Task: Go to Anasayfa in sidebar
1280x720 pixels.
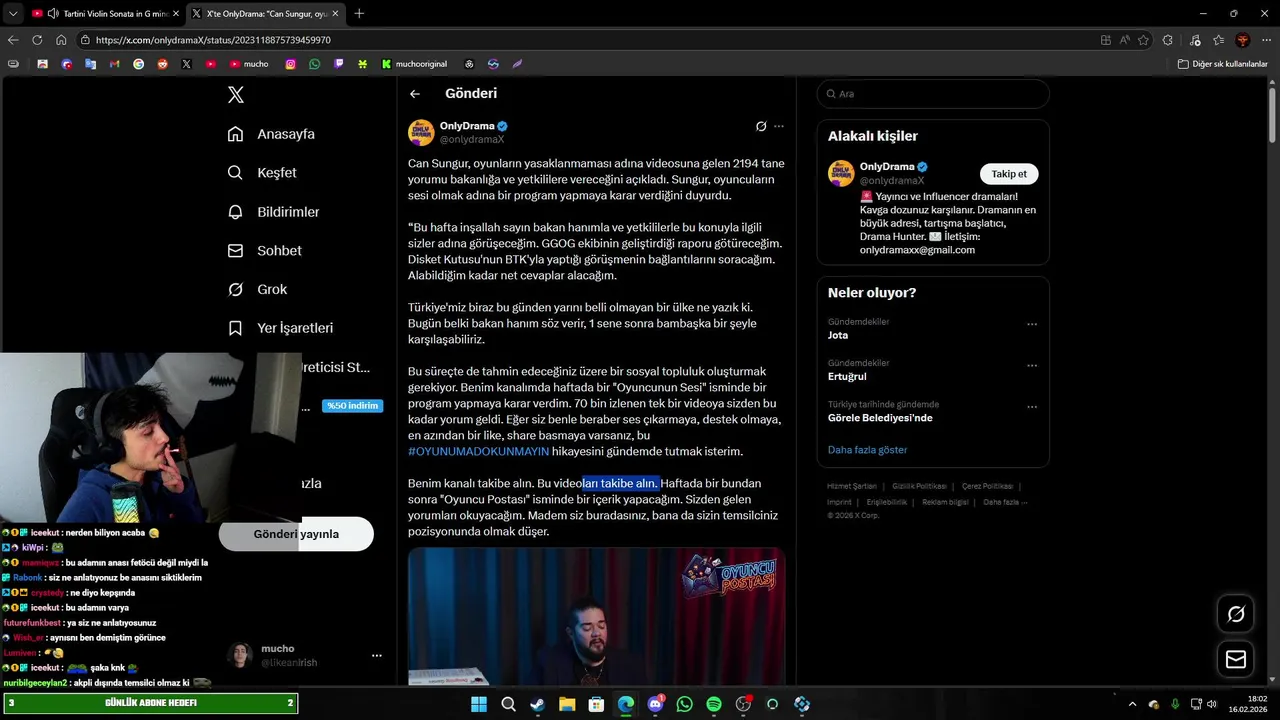Action: 271,134
